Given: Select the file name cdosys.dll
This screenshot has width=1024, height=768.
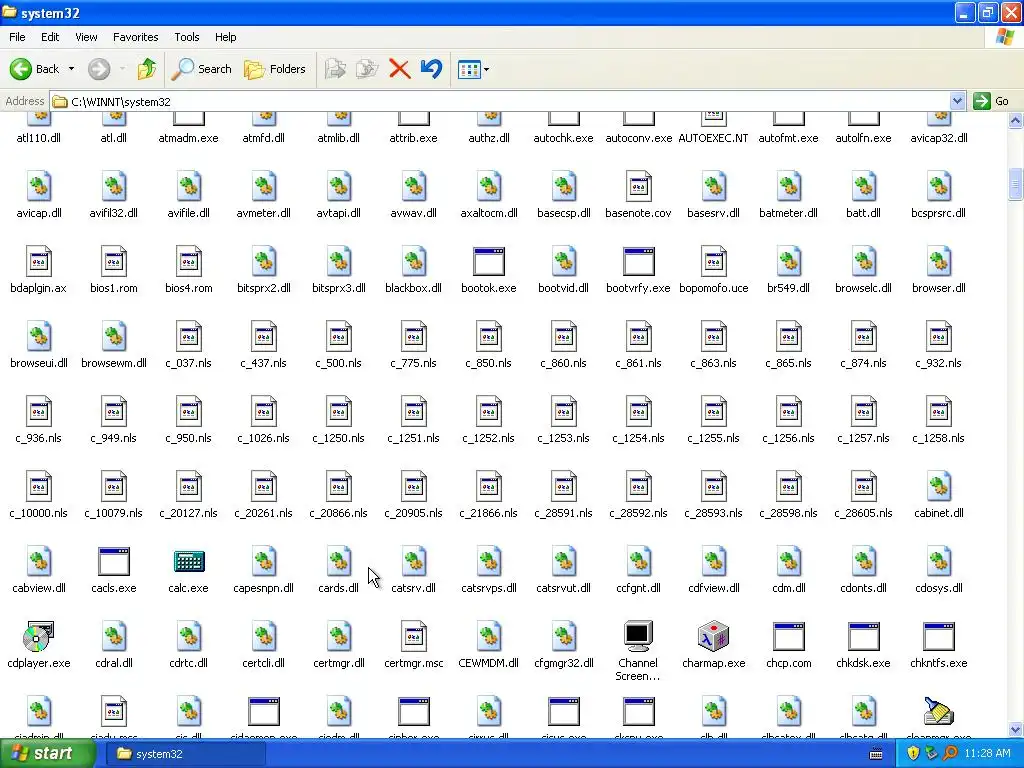Looking at the screenshot, I should coord(938,588).
